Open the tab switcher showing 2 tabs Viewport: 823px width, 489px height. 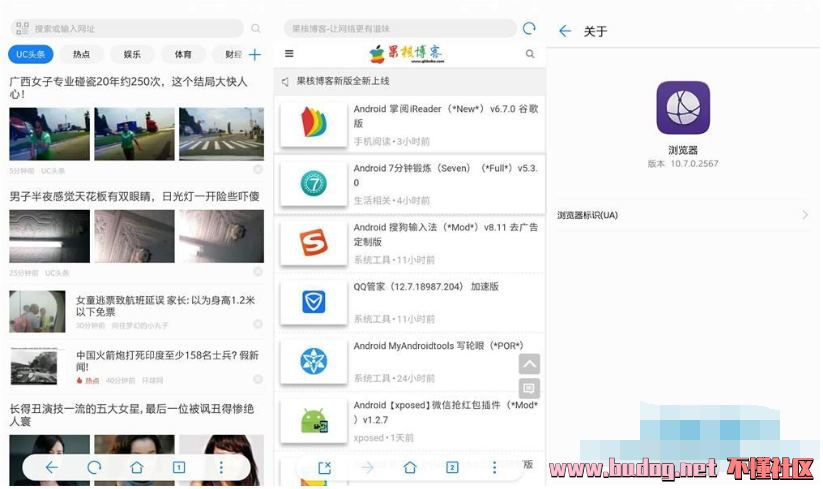pyautogui.click(x=452, y=467)
